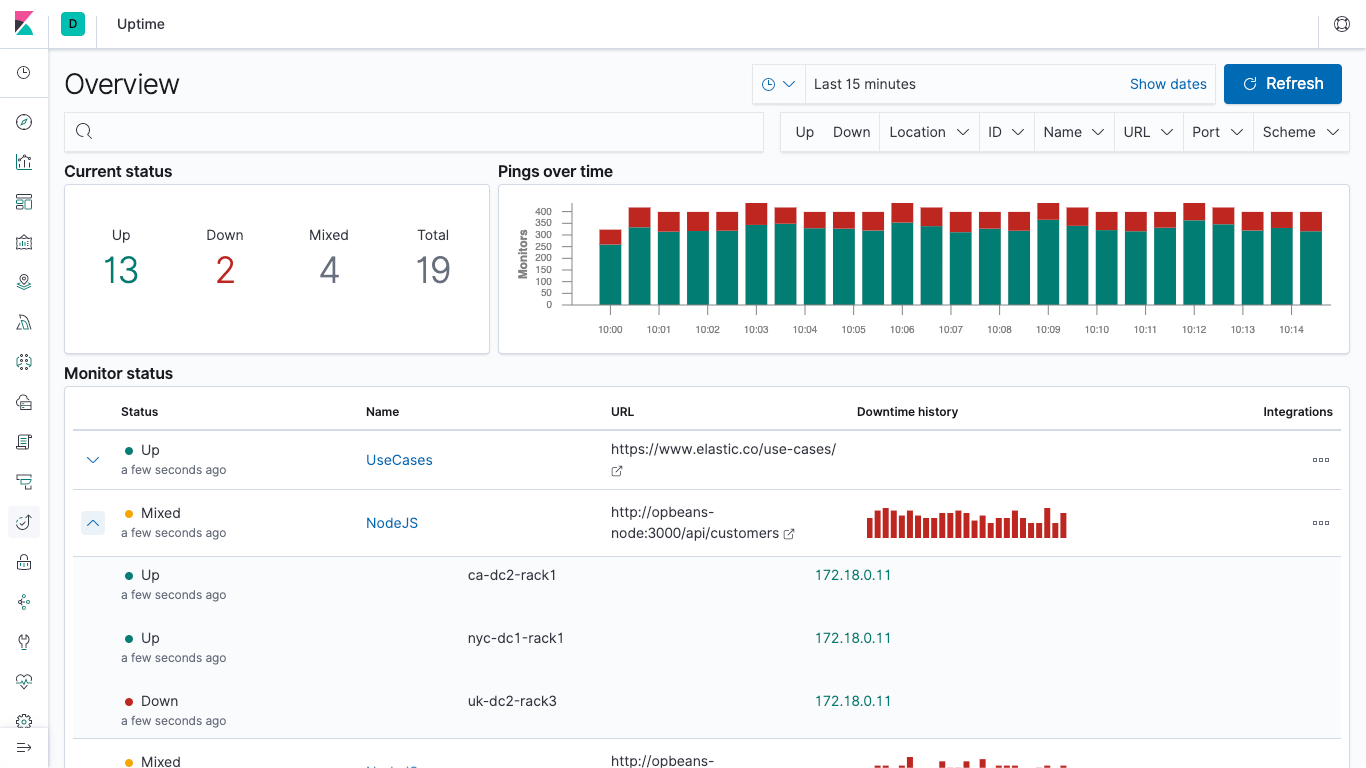Open Dev Tools via the wrench icon

click(x=24, y=641)
